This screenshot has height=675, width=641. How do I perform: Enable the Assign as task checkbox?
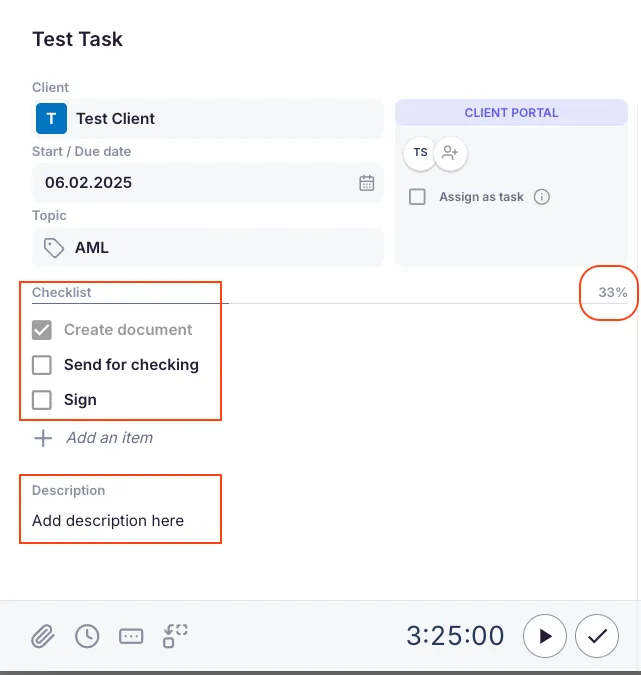pos(417,197)
